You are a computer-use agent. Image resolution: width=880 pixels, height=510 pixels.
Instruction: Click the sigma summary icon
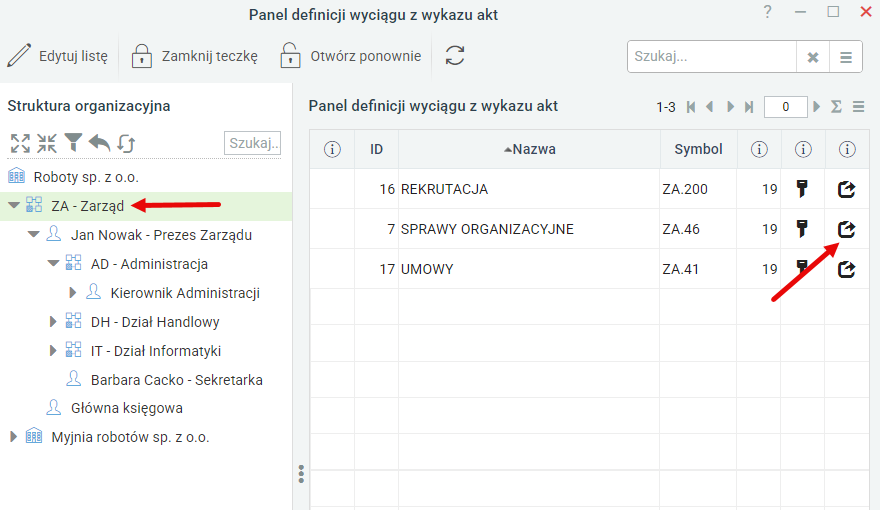point(836,107)
